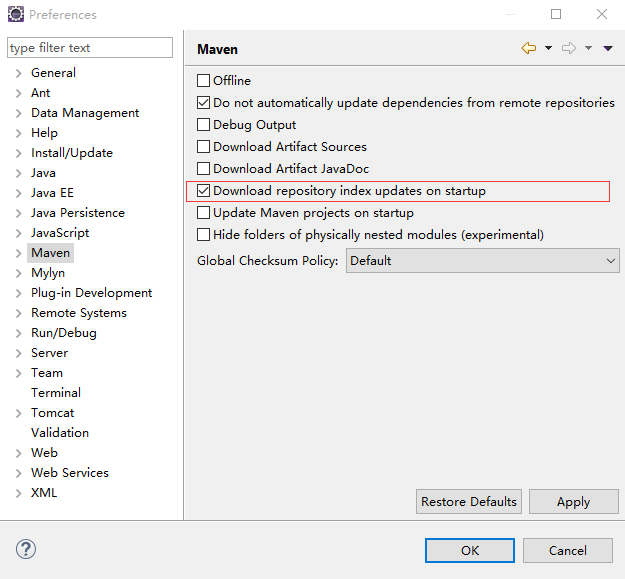The width and height of the screenshot is (625, 579).
Task: Select Web Services category
Action: tap(70, 473)
